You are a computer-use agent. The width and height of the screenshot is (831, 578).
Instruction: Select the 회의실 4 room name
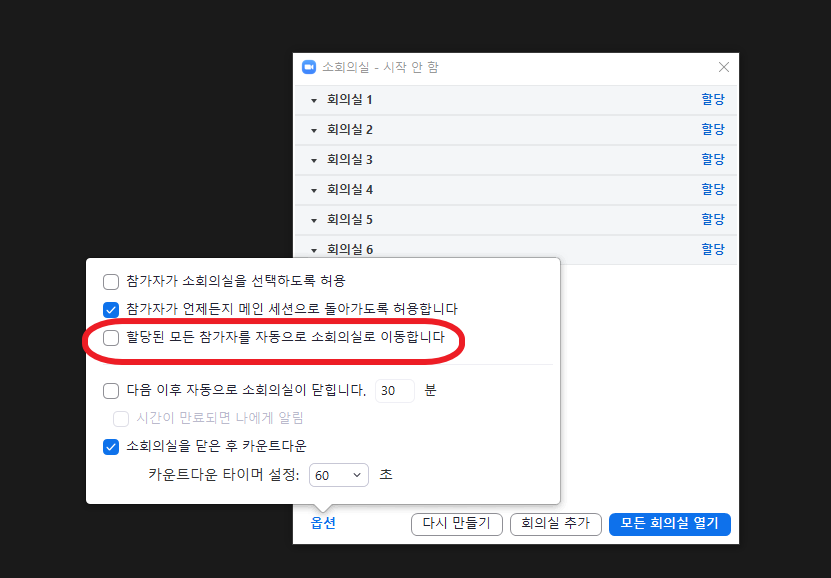pos(350,190)
